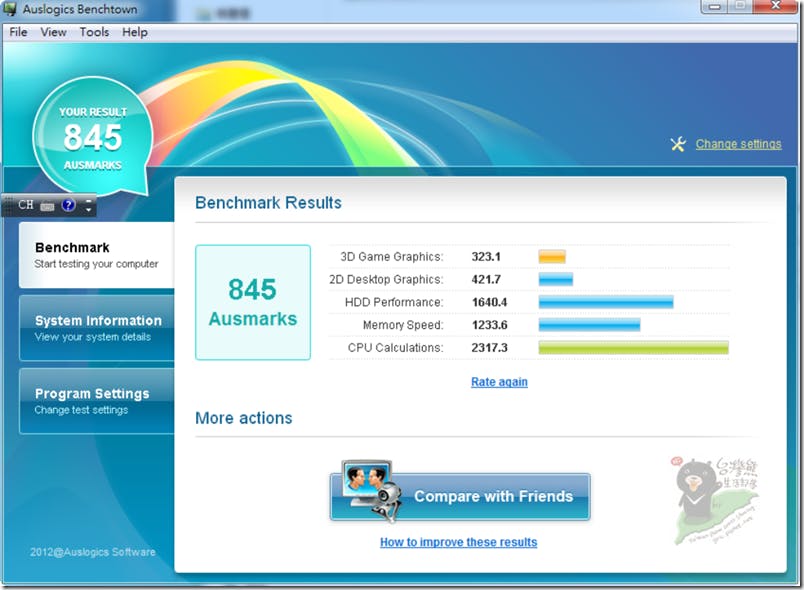Click the 2D Desktop Graphics label
The image size is (804, 590).
tap(386, 279)
